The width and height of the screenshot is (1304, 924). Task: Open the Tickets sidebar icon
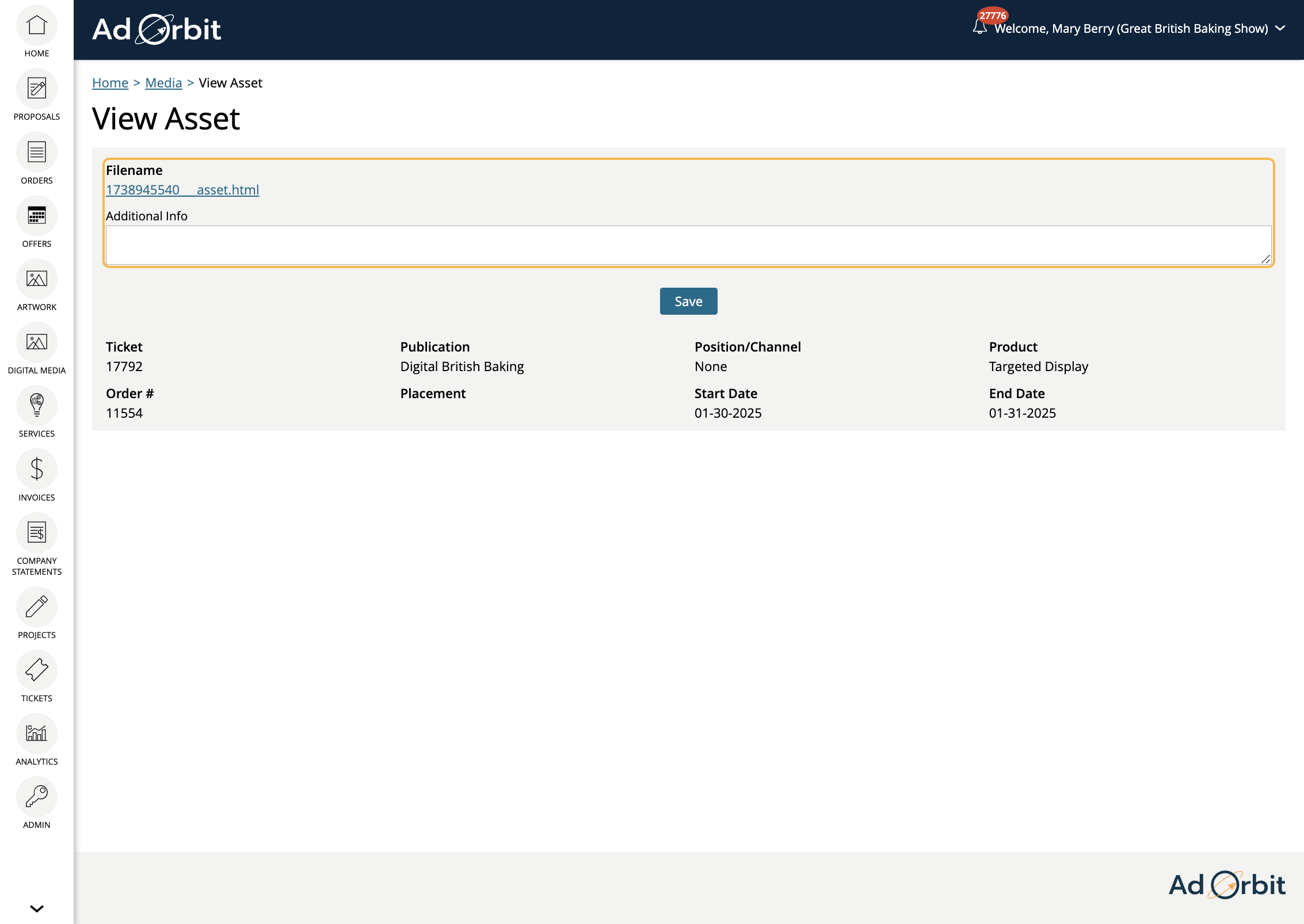coord(37,670)
